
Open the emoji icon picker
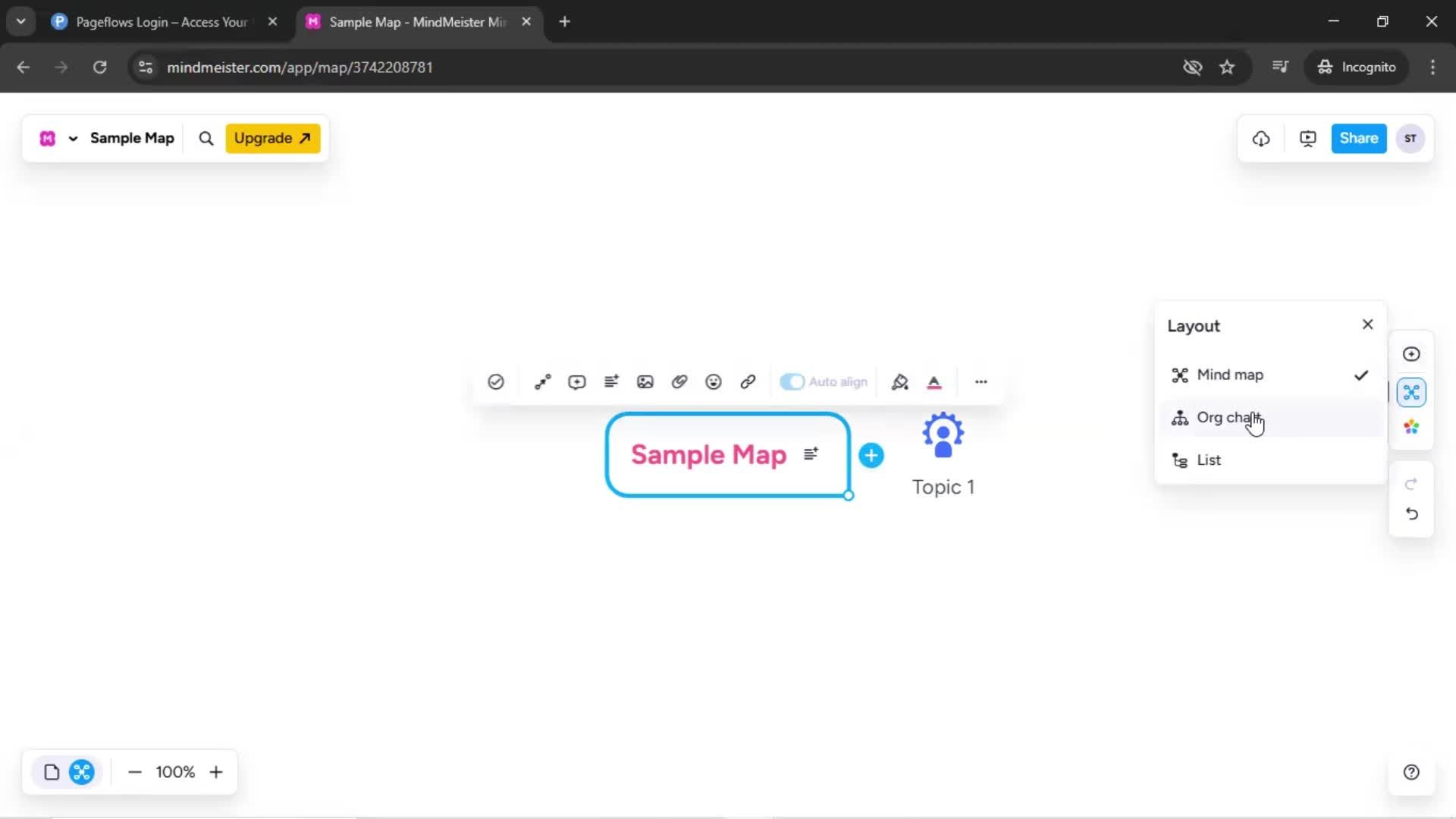[714, 382]
